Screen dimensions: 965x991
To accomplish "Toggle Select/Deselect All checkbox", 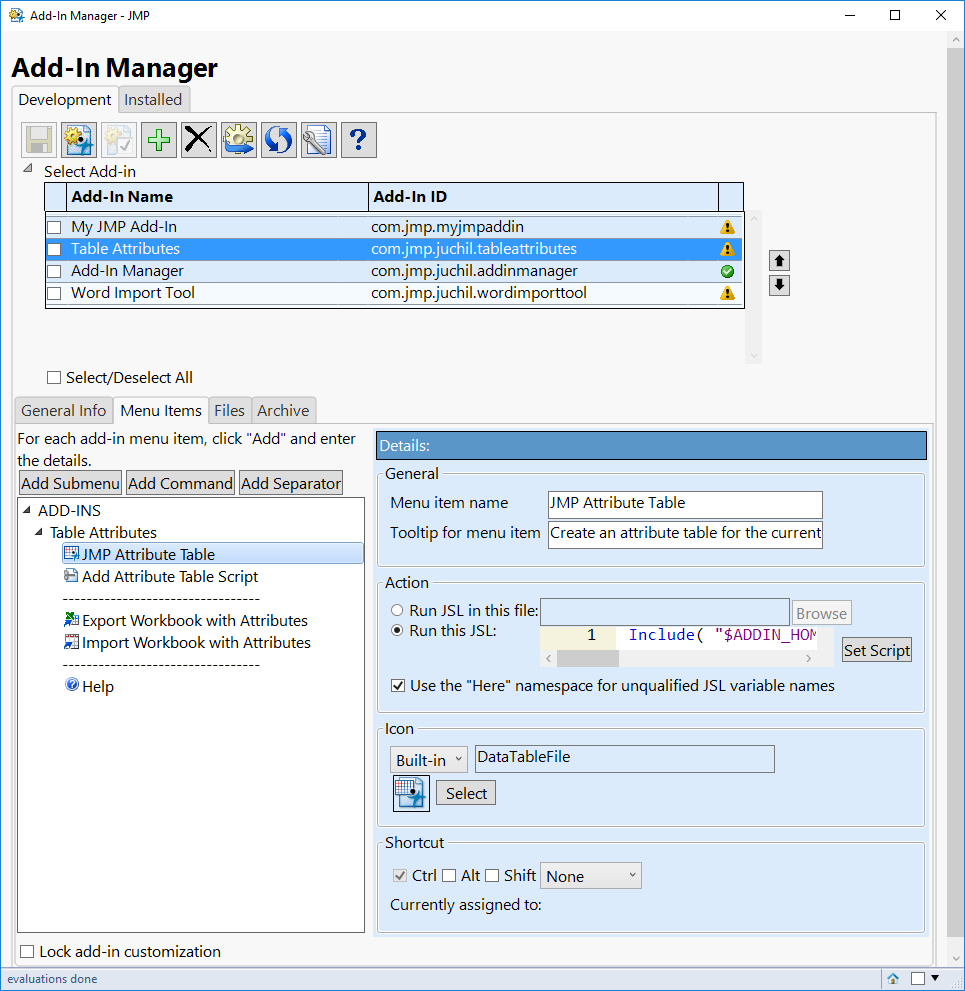I will coord(54,378).
